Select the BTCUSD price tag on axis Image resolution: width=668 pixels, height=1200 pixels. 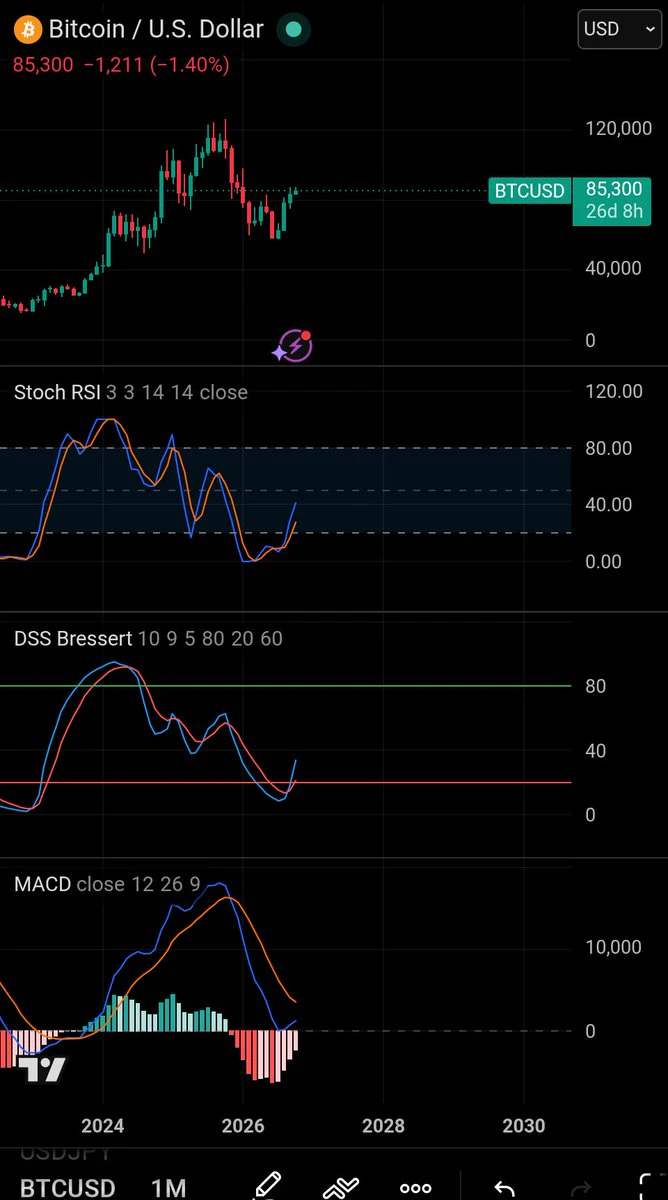[529, 190]
